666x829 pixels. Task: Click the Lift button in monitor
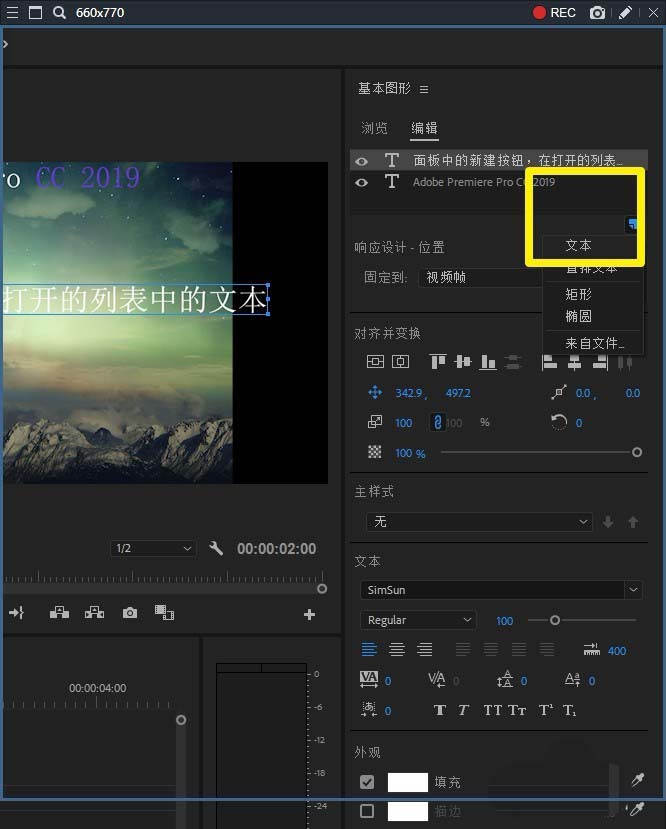point(59,612)
